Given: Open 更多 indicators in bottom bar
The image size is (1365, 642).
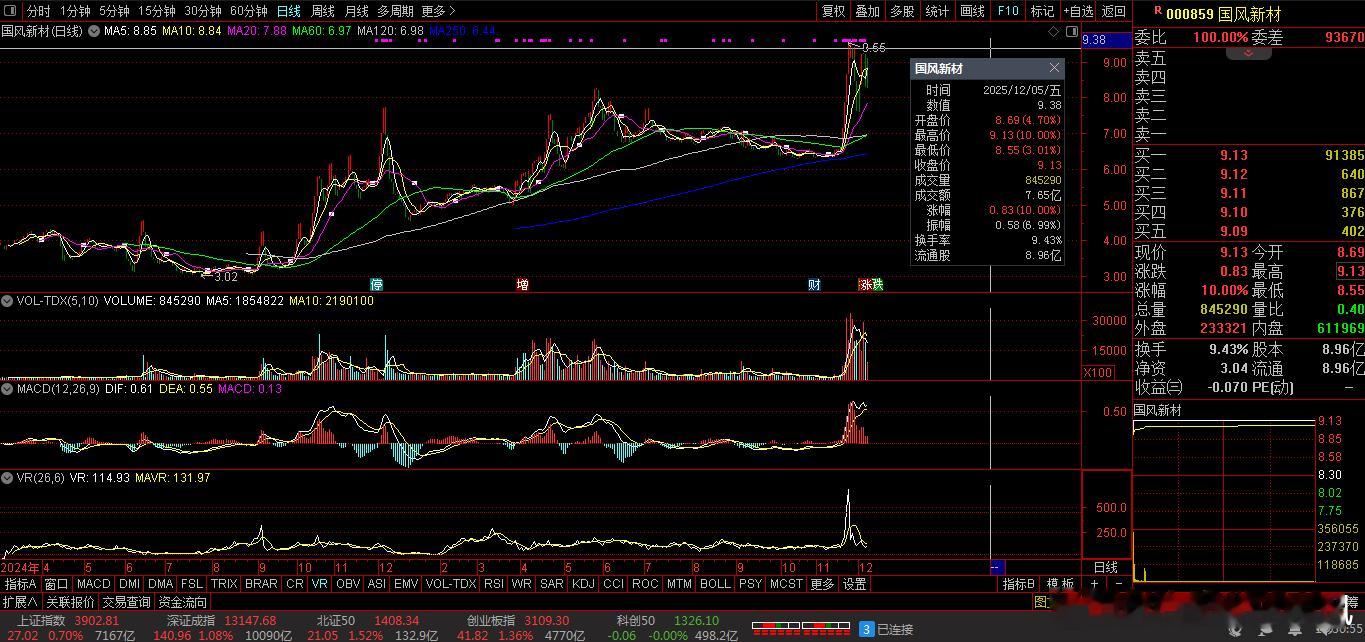Looking at the screenshot, I should [x=822, y=584].
